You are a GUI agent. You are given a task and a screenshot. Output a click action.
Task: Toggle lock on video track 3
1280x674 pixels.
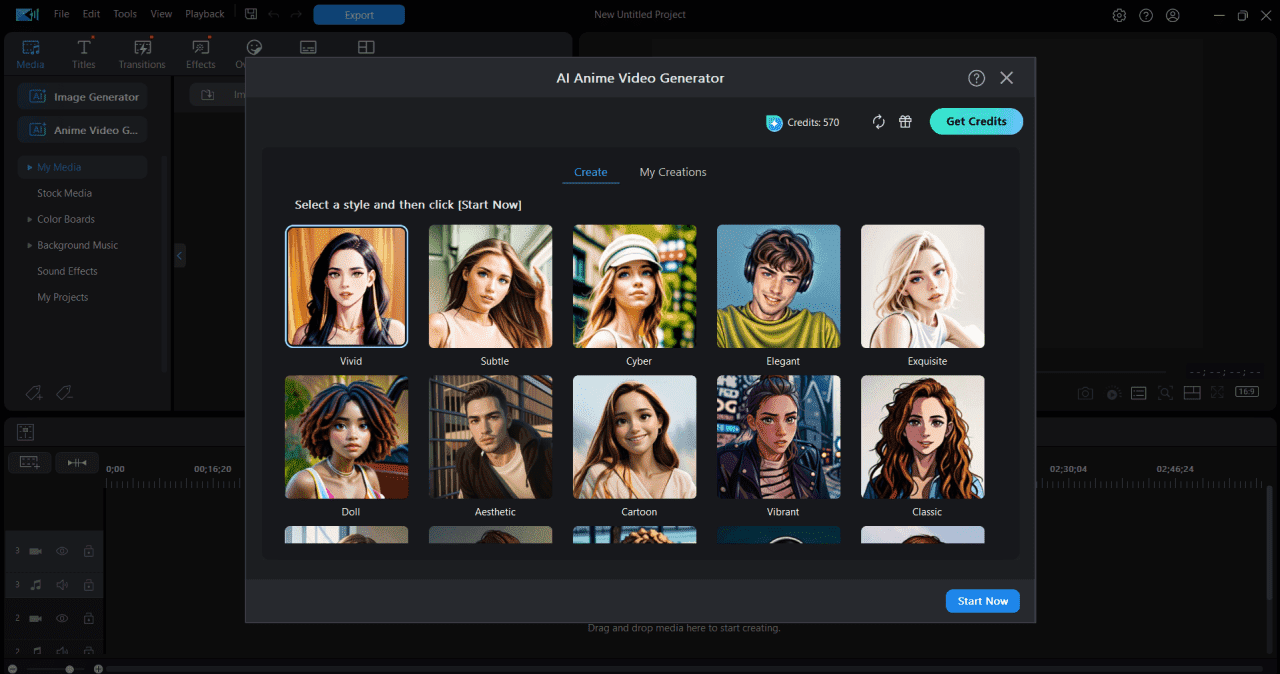pos(88,551)
